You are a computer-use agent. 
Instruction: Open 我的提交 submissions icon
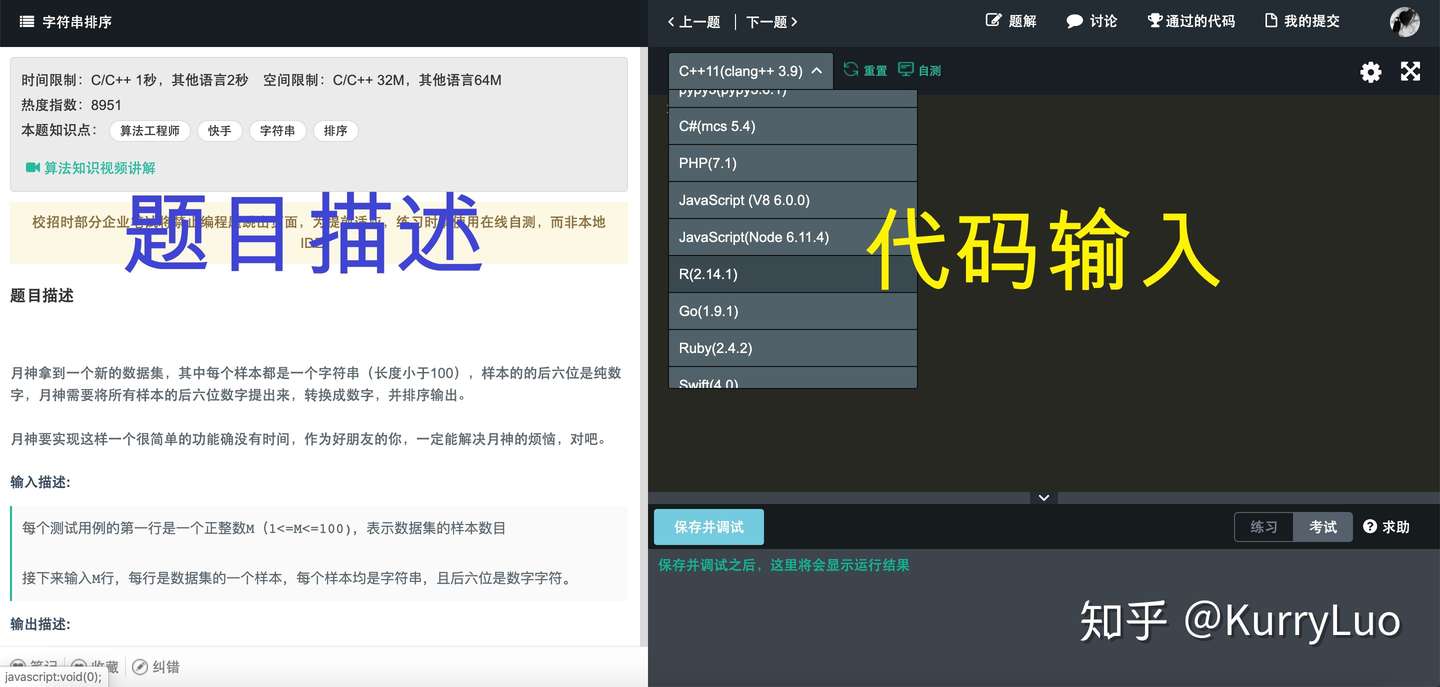(x=1300, y=20)
